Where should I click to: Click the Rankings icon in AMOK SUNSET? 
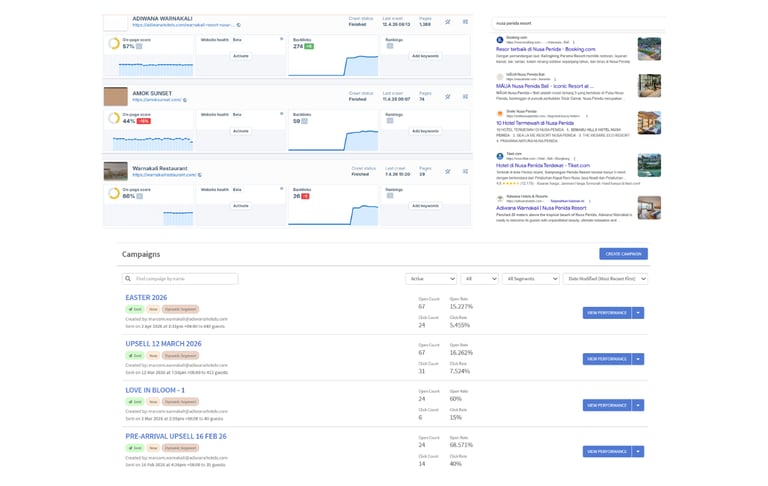pyautogui.click(x=390, y=121)
